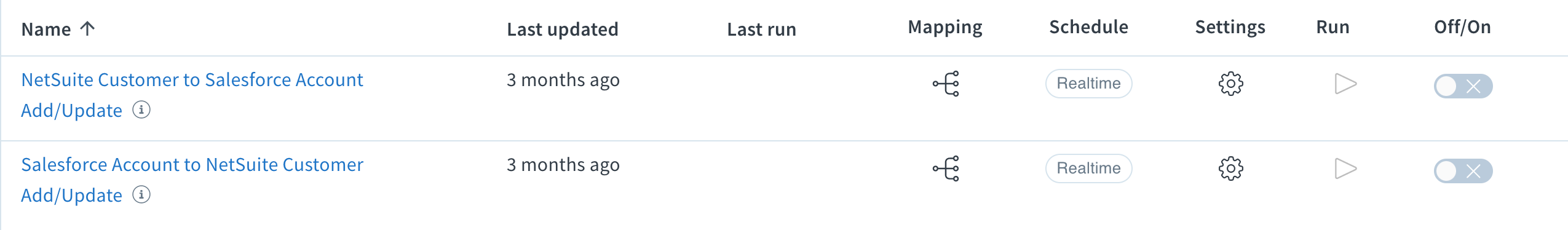
Task: Open mapping for Salesforce Account to NetSuite Customer flow
Action: pyautogui.click(x=946, y=169)
